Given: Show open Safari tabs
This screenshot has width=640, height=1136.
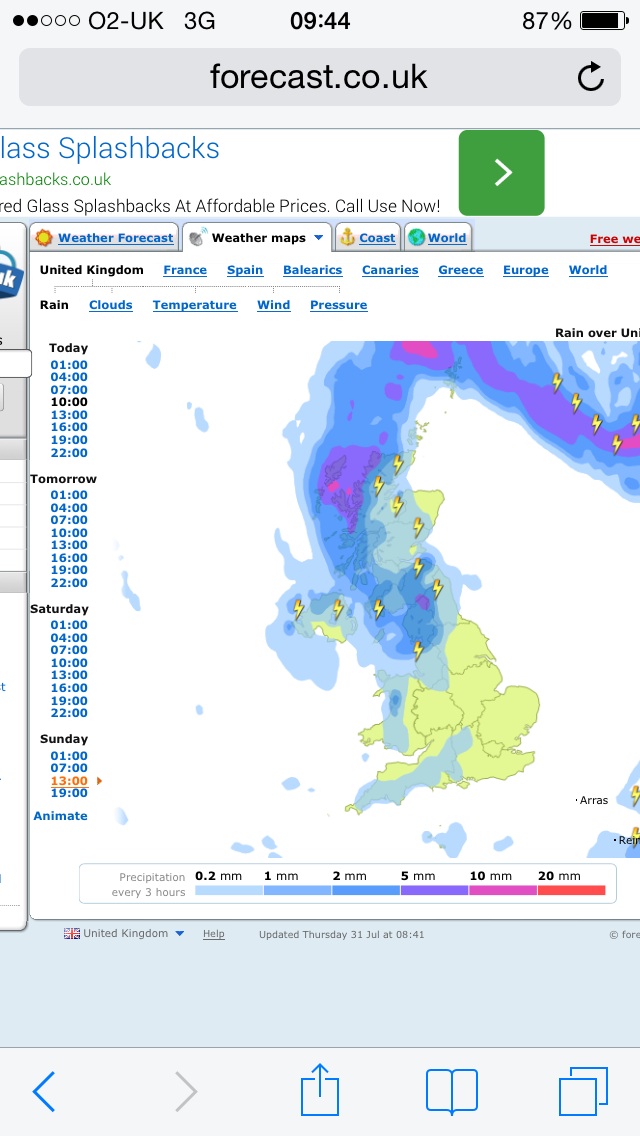Looking at the screenshot, I should point(583,1091).
